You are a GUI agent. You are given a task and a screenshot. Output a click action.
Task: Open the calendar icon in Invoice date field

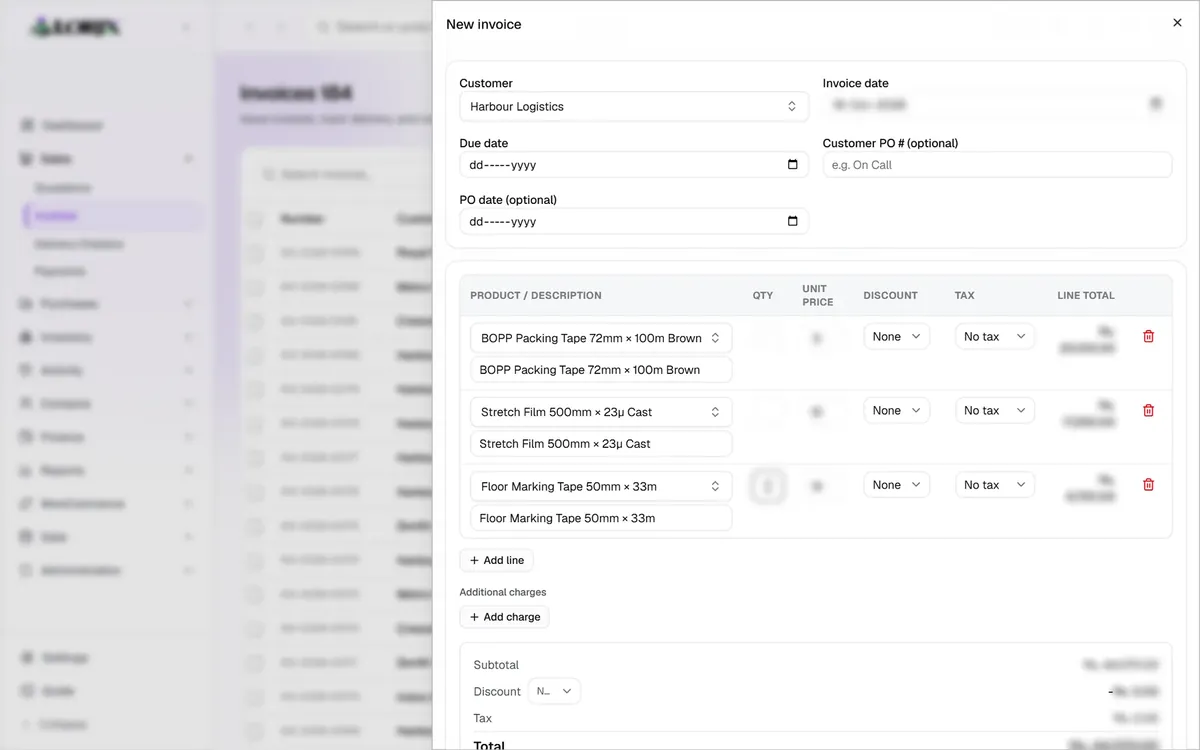coord(1155,103)
